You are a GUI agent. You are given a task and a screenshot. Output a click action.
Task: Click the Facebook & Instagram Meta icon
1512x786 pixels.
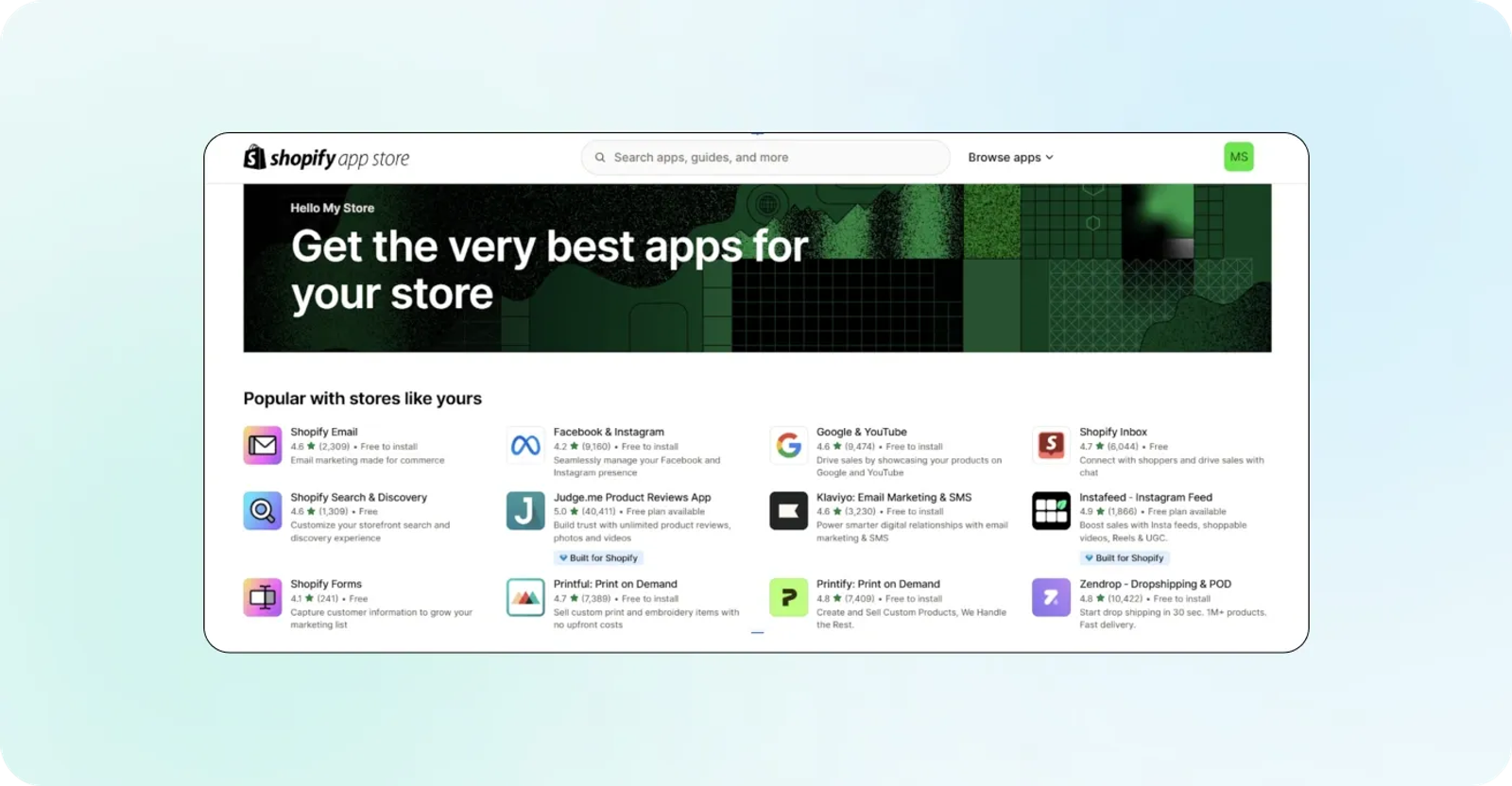click(x=525, y=446)
